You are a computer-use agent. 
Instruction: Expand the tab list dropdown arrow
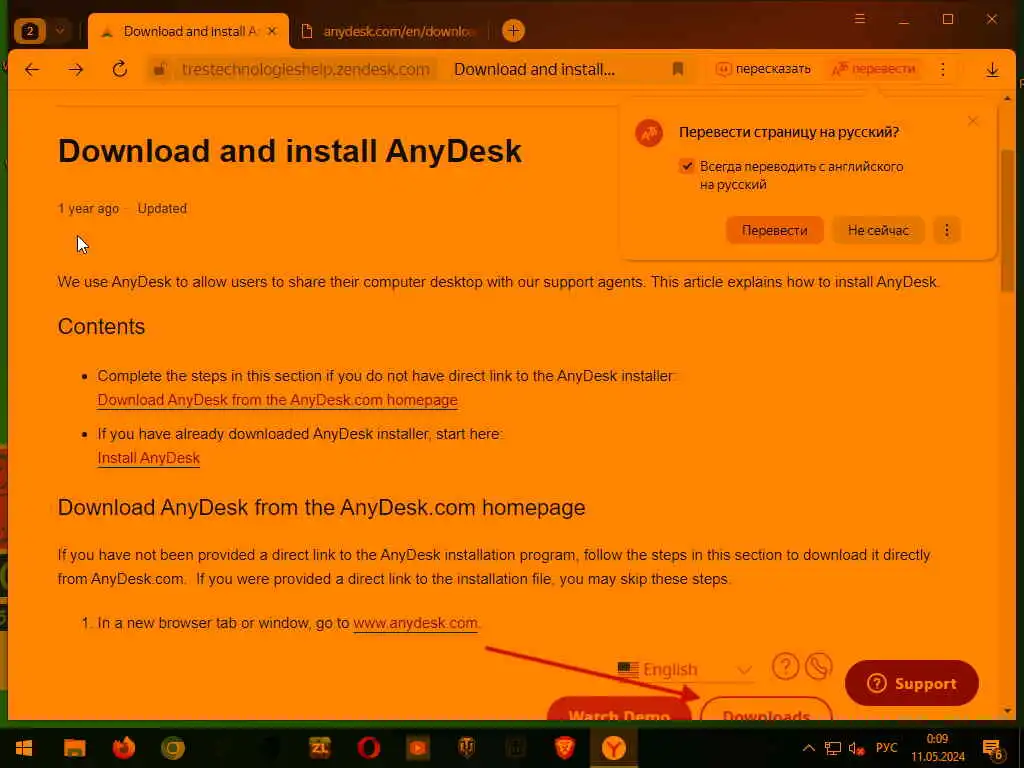[x=60, y=31]
